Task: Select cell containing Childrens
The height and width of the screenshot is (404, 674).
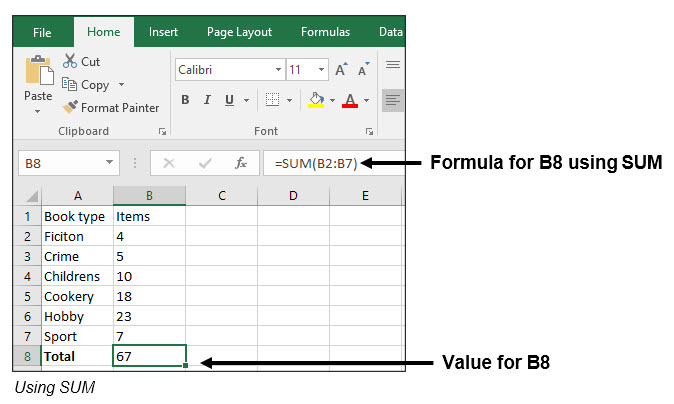Action: (x=77, y=276)
